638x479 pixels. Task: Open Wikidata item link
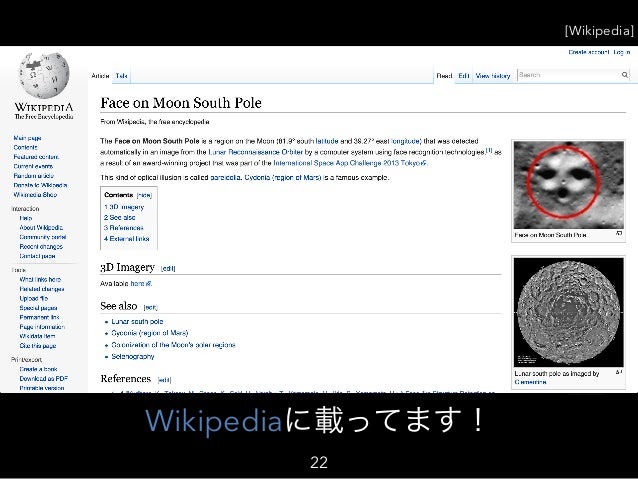pos(37,336)
